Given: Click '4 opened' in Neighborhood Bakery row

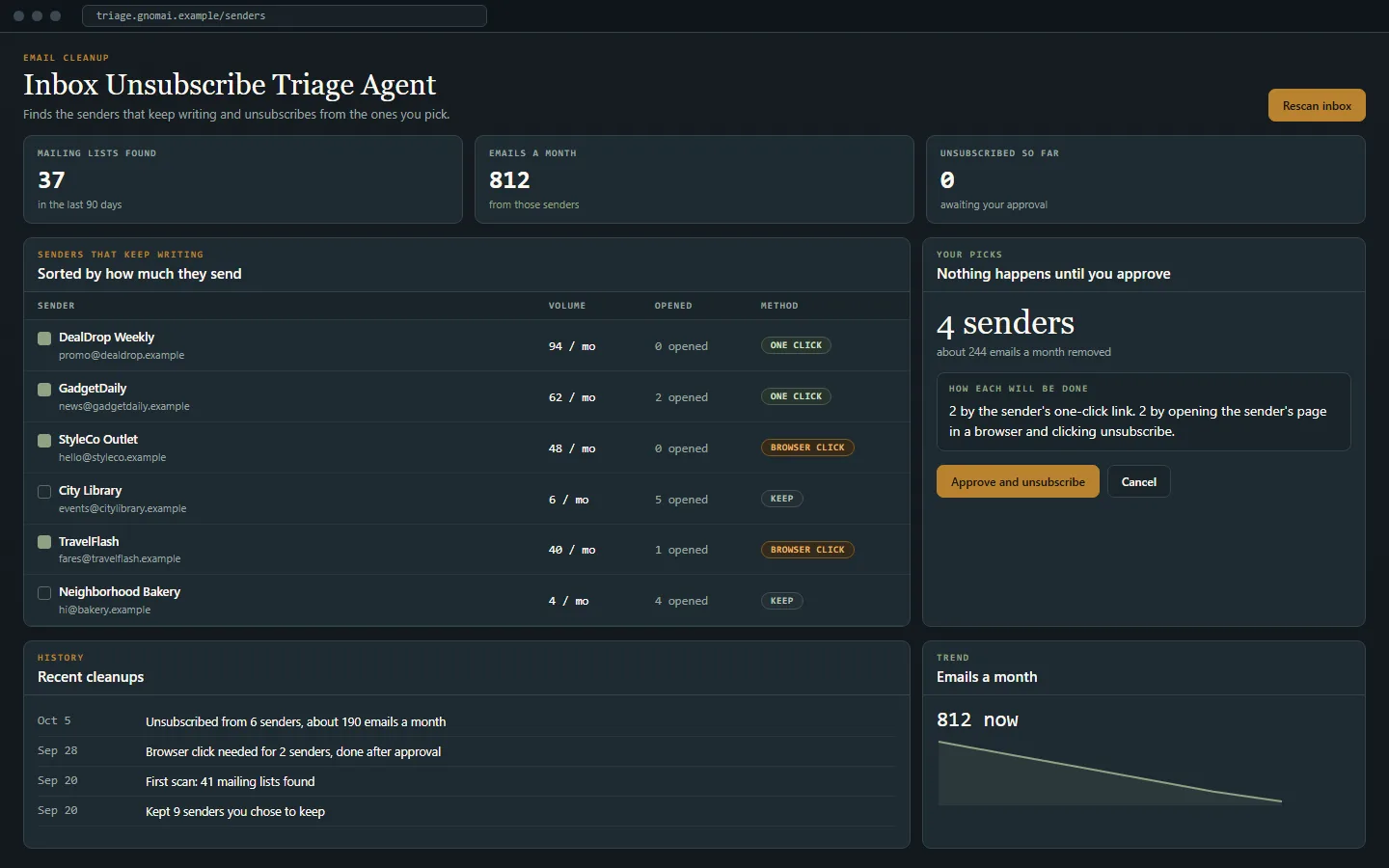Looking at the screenshot, I should coord(681,601).
